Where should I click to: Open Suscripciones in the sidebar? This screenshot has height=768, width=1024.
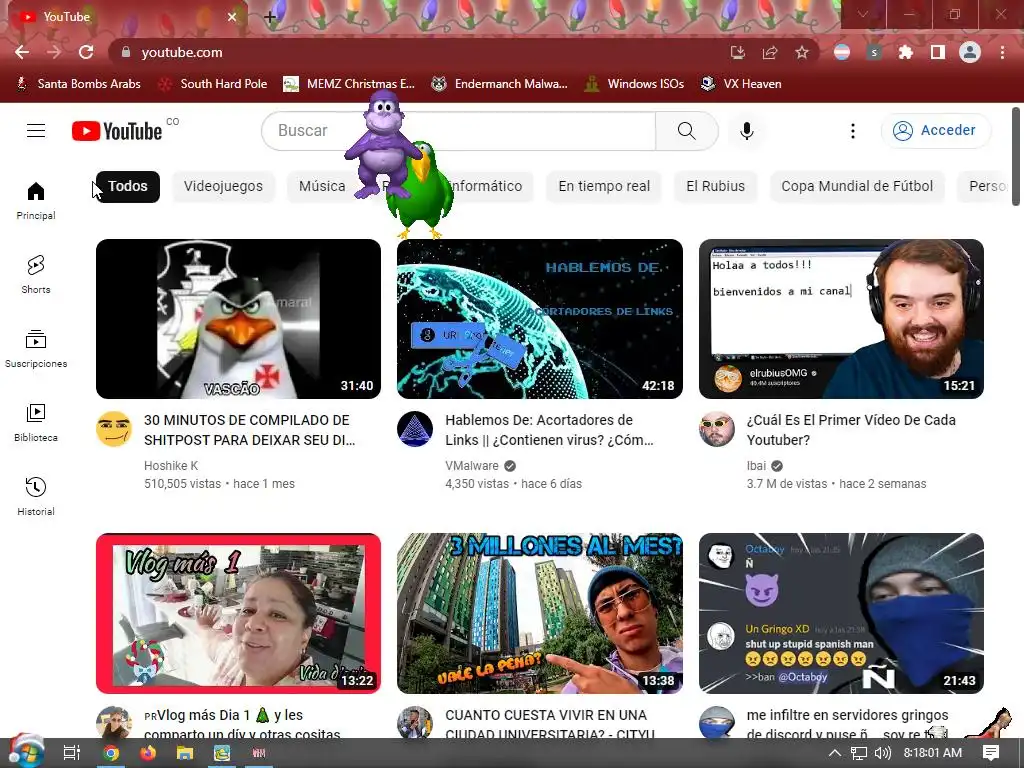point(36,348)
